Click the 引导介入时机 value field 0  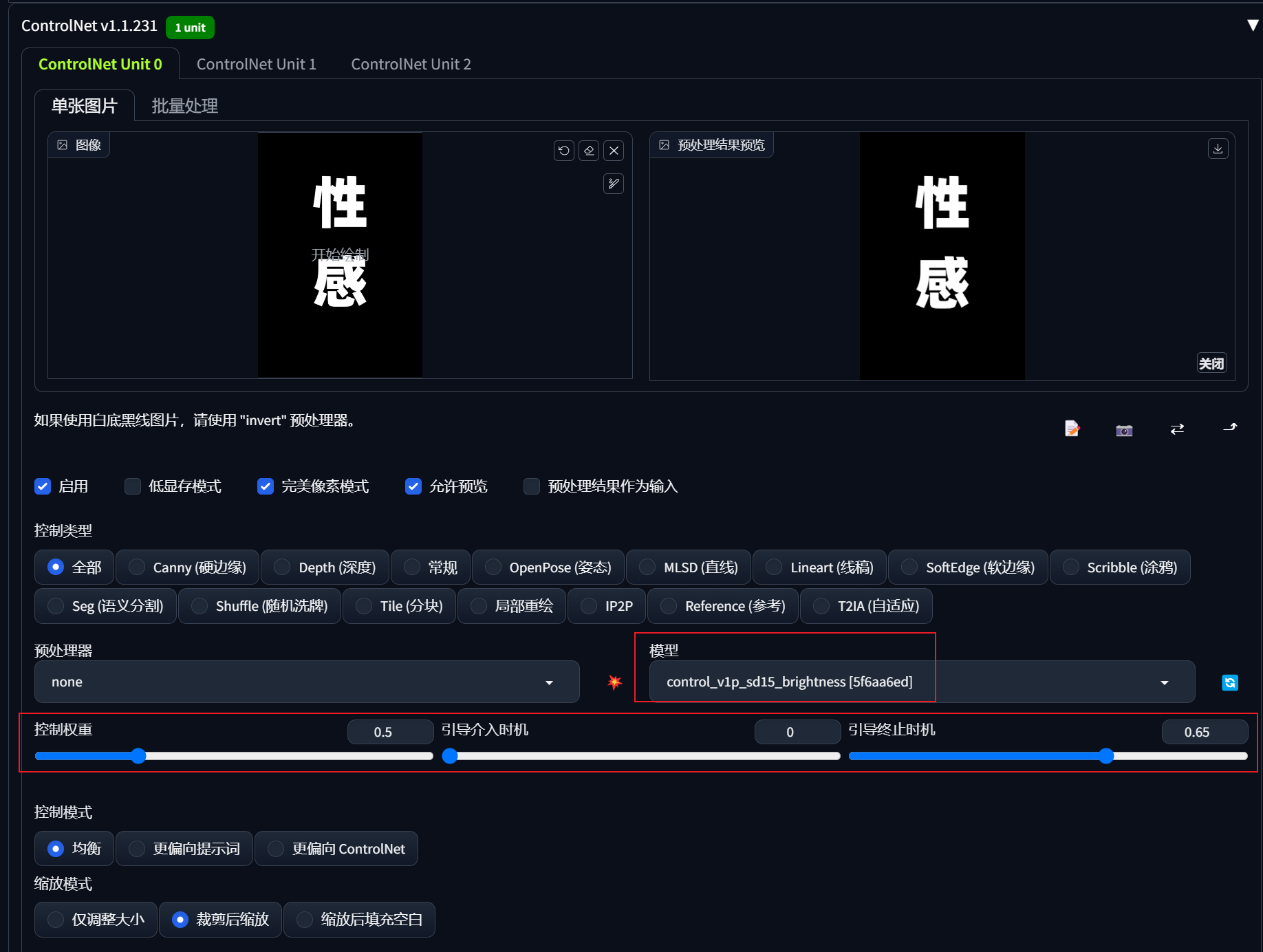797,732
